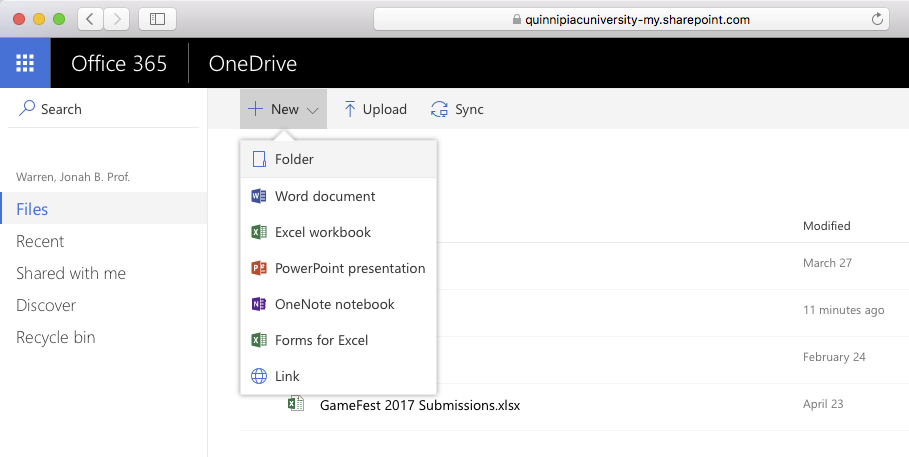Screen dimensions: 909x457
Task: Click the Word document icon in menu
Action: point(259,196)
